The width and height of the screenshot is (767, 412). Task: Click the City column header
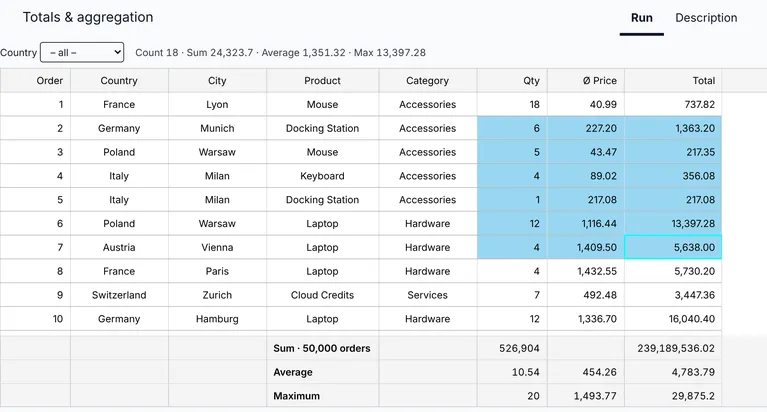tap(218, 81)
